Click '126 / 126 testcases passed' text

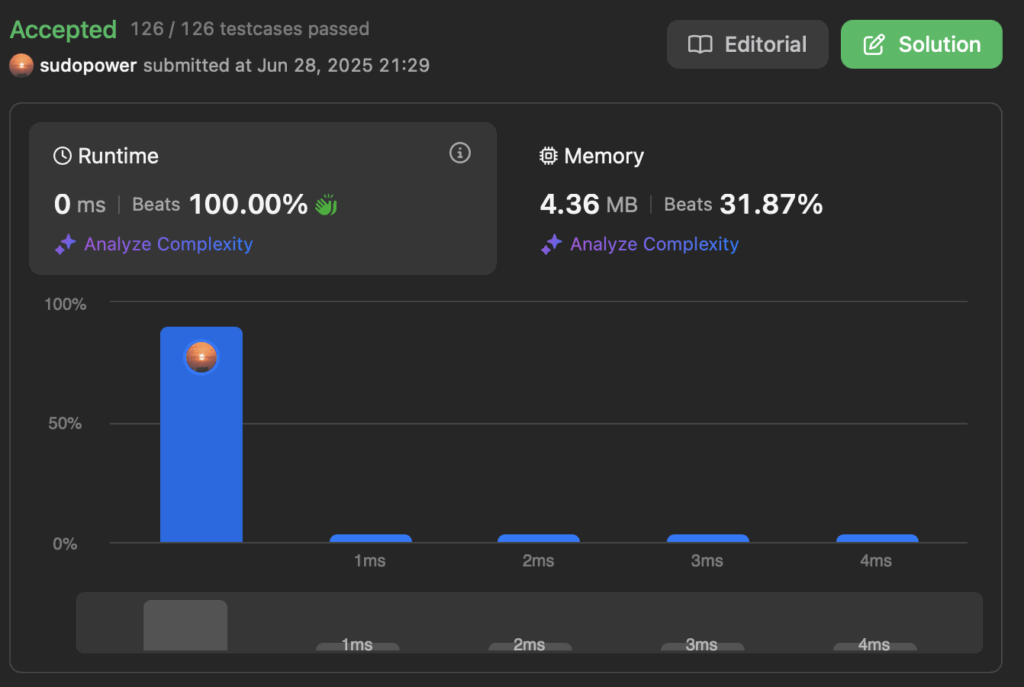[x=250, y=29]
